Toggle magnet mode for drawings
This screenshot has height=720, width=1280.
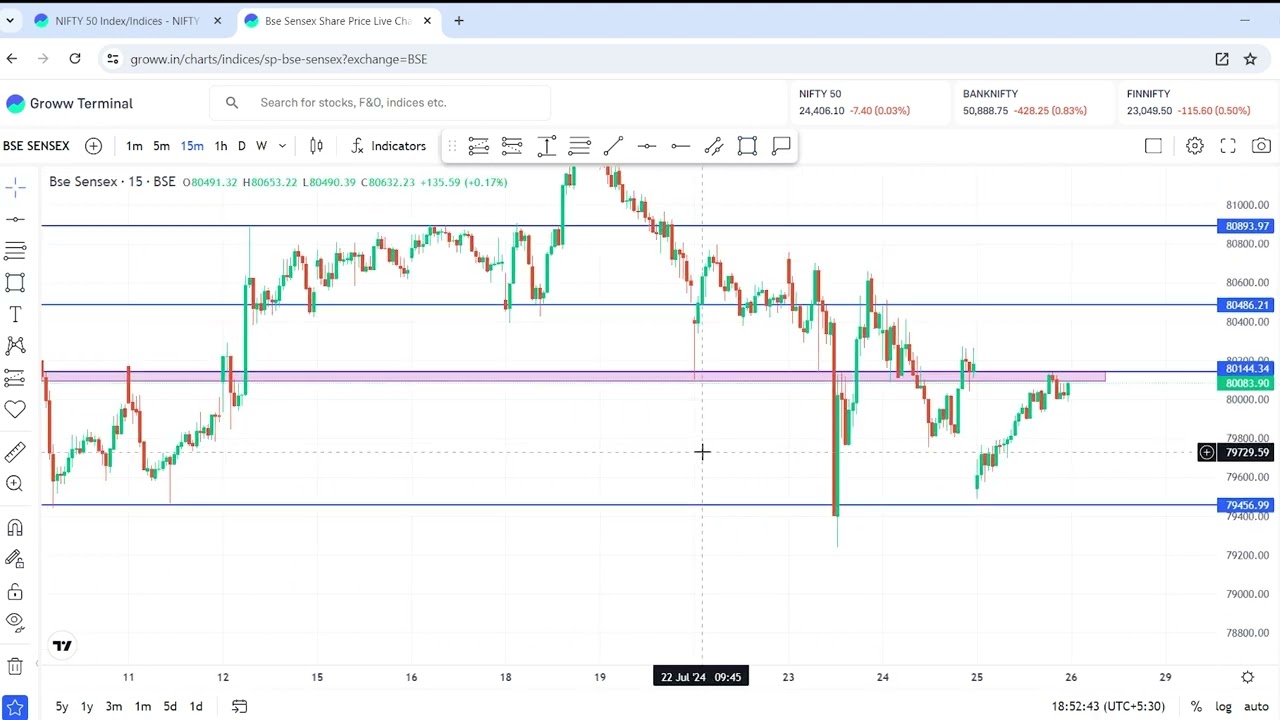(x=15, y=527)
